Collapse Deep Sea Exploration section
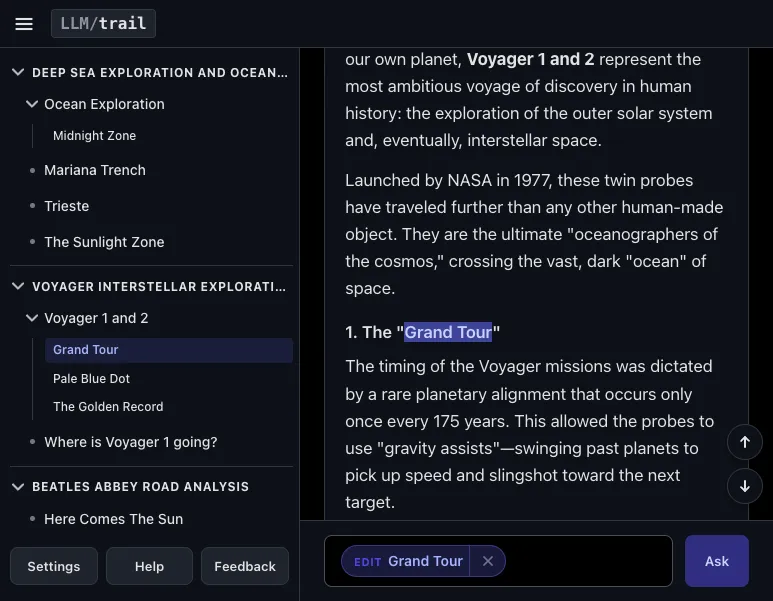The width and height of the screenshot is (773, 601). click(18, 72)
